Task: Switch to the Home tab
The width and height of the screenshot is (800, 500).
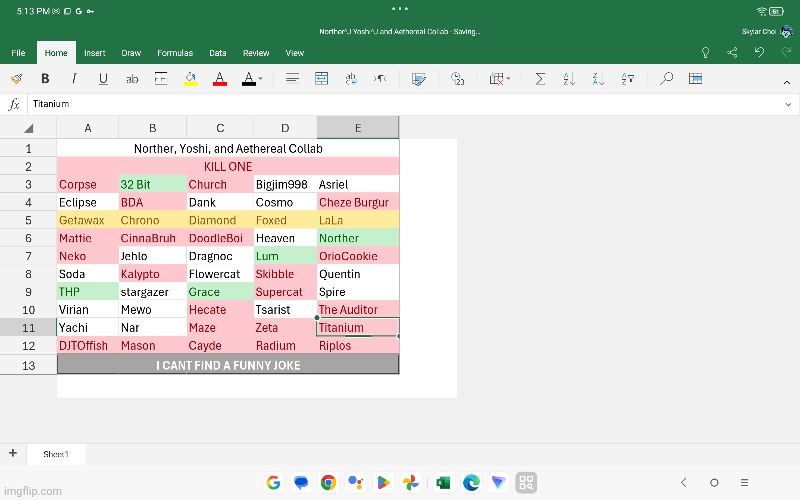Action: (x=56, y=53)
